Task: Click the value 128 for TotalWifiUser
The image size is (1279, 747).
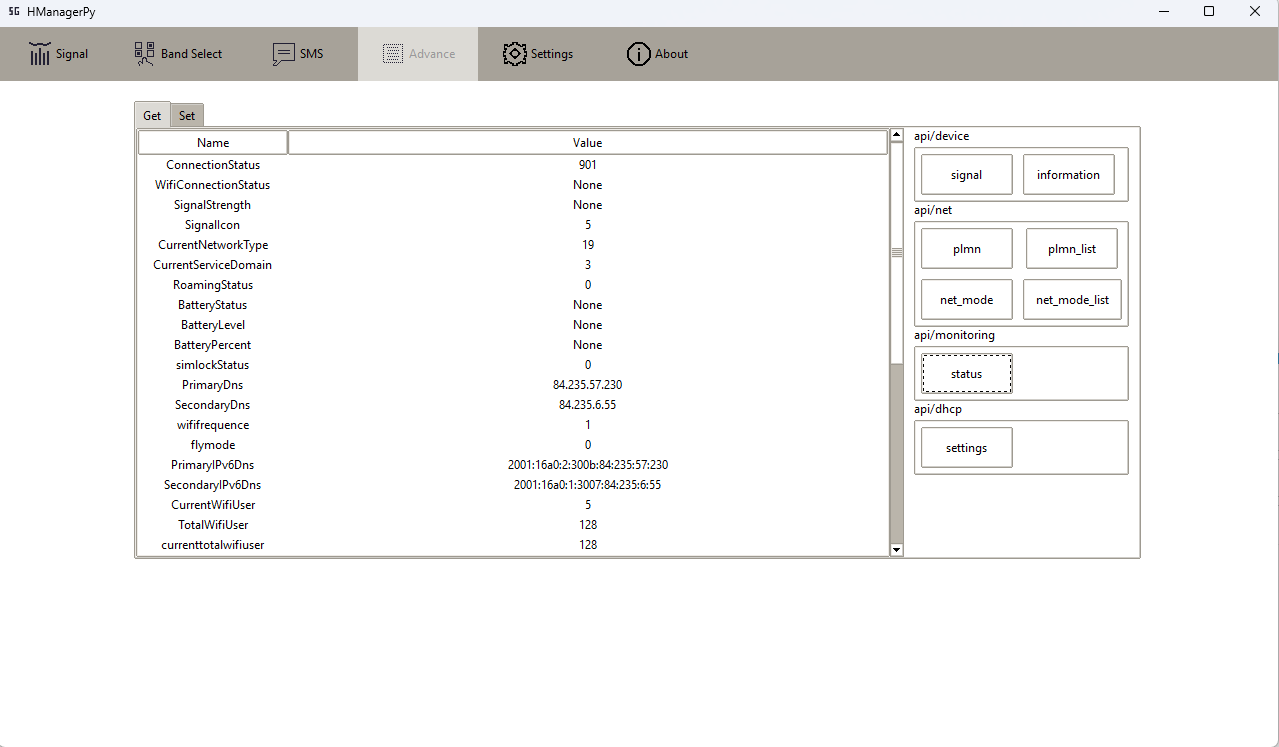Action: (588, 525)
